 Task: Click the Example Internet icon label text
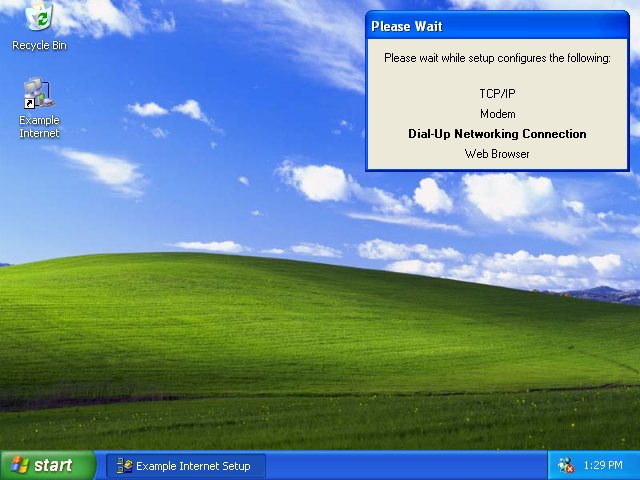[39, 127]
